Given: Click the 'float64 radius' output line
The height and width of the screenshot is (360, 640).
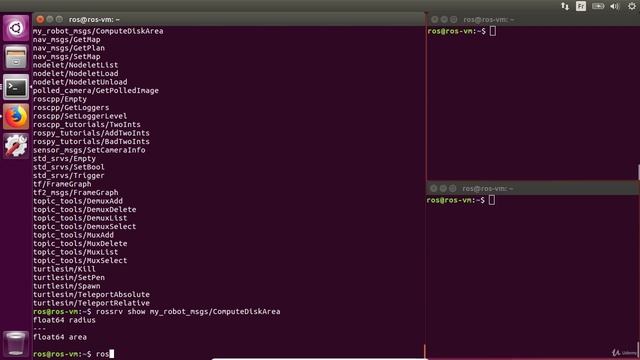Looking at the screenshot, I should pyautogui.click(x=64, y=320).
